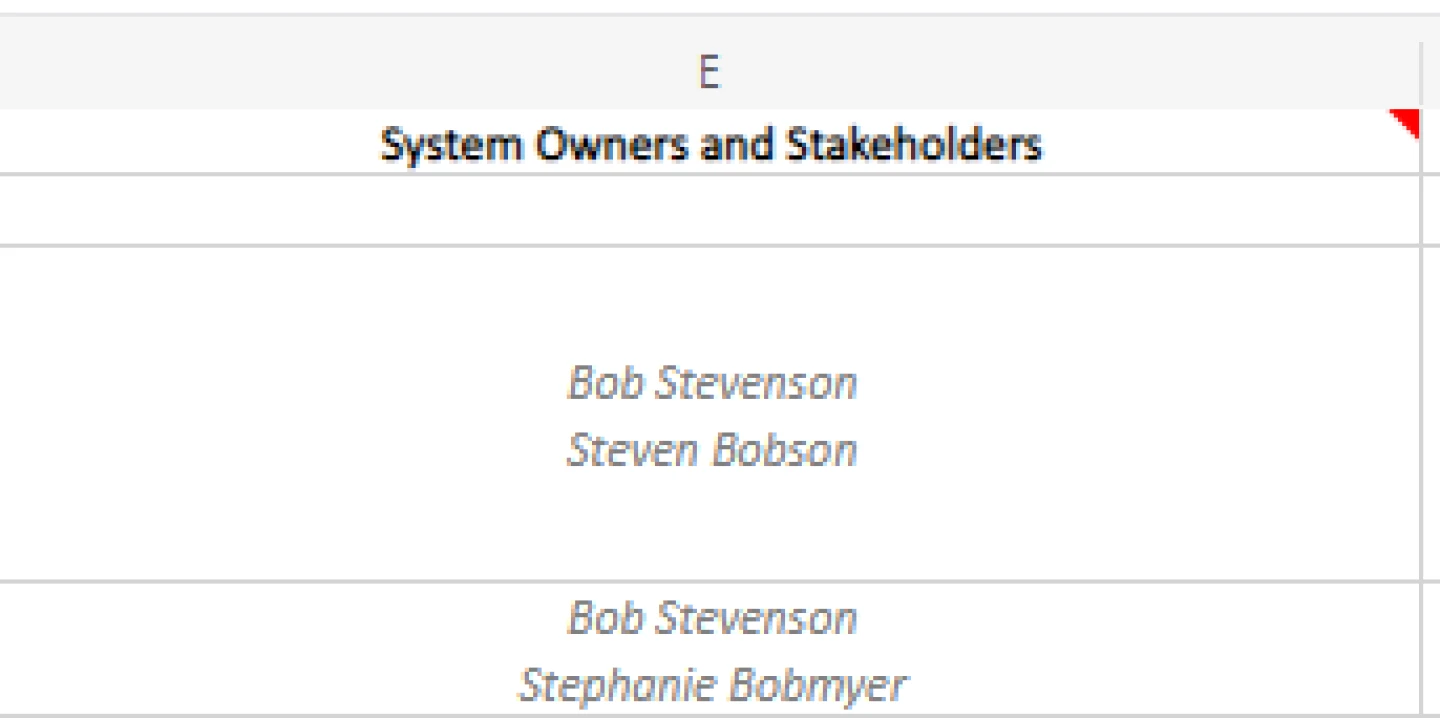Viewport: 1440px width, 718px height.
Task: Click the red comment indicator triangle
Action: [1408, 122]
